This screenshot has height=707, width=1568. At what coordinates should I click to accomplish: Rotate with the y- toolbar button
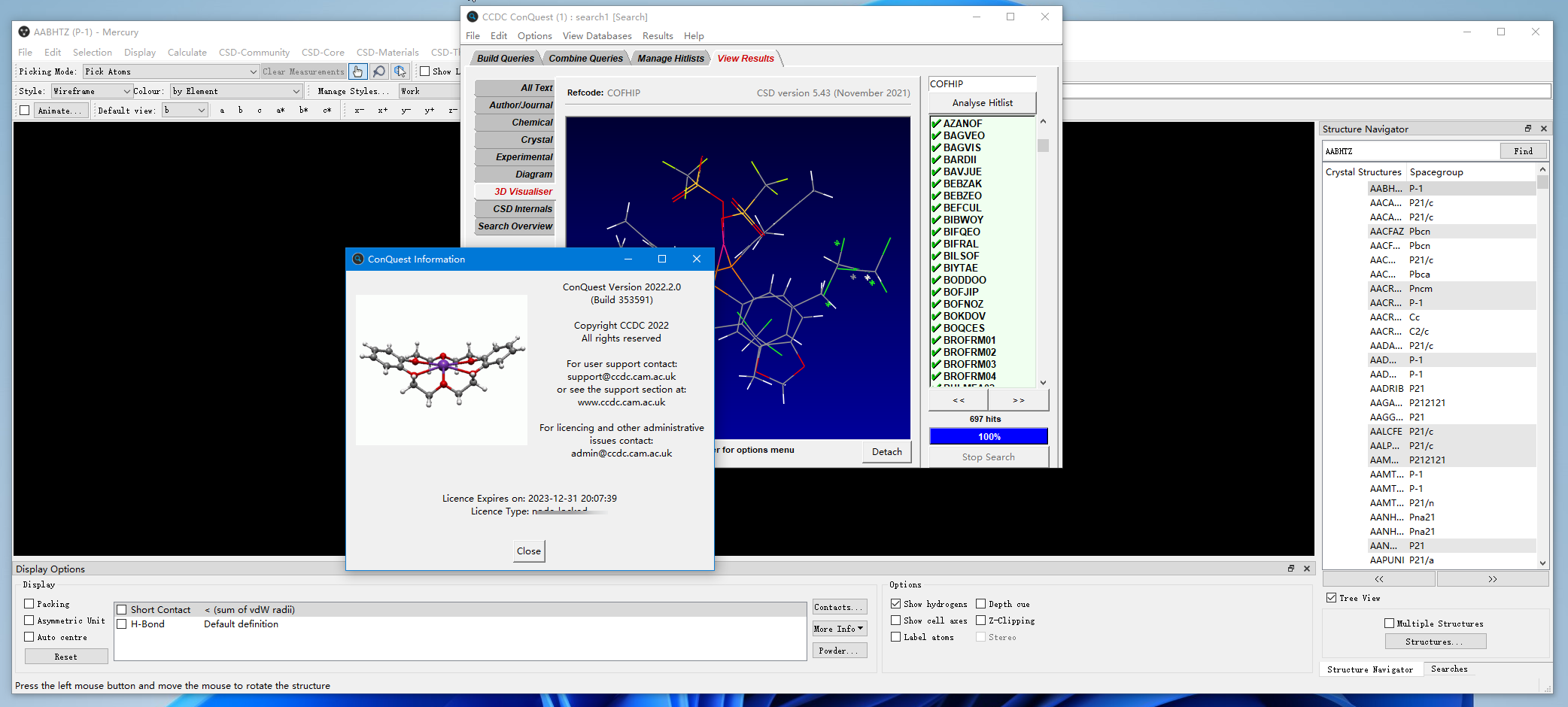point(406,110)
